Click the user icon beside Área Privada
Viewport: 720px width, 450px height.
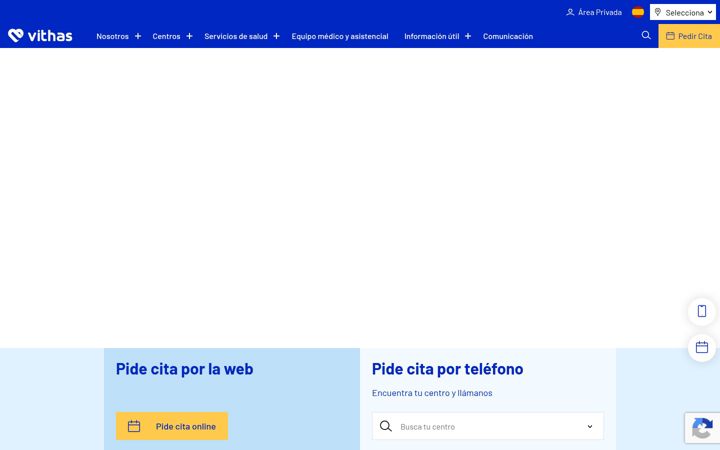570,12
